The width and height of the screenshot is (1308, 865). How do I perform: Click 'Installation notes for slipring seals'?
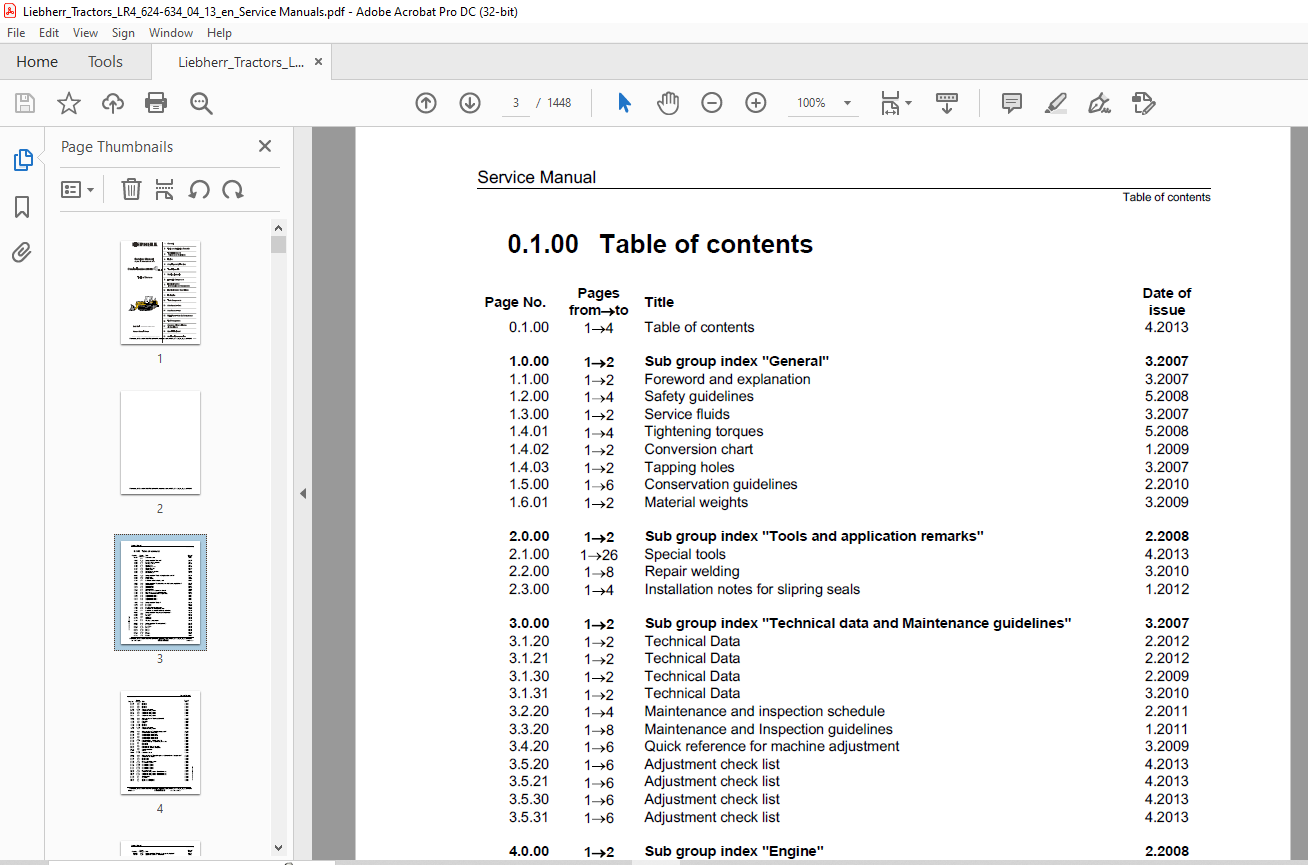(752, 589)
